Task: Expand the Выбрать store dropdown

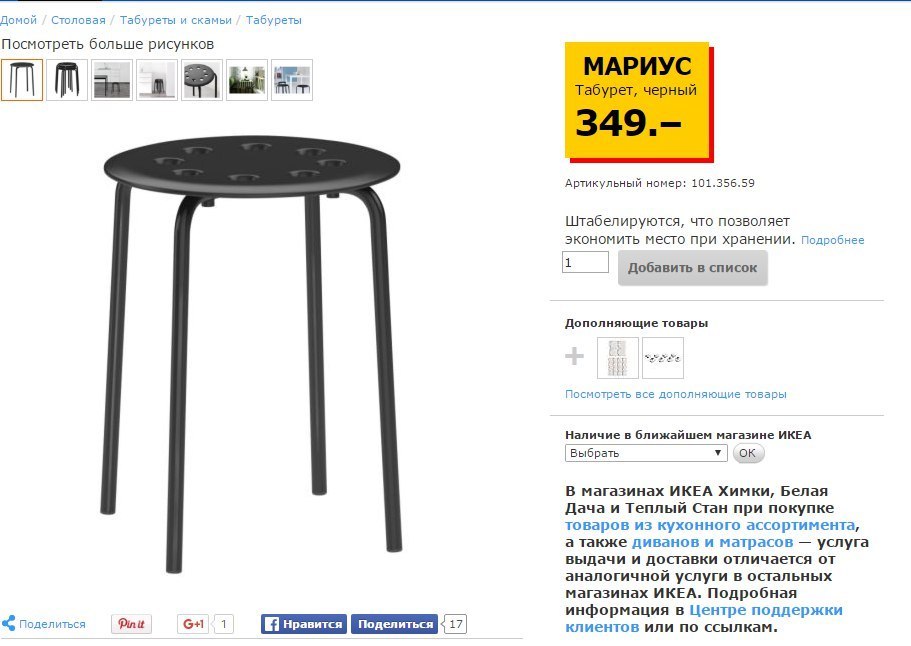Action: pos(646,453)
